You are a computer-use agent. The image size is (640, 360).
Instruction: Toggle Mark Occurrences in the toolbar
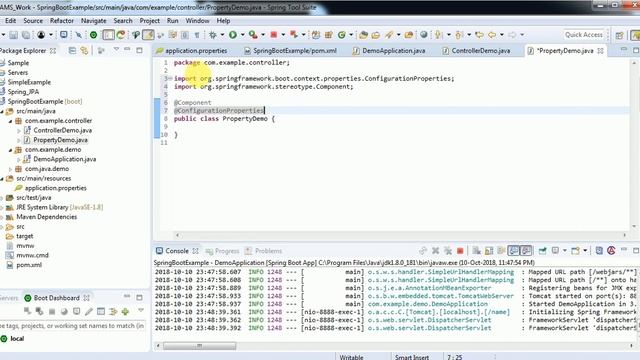(148, 35)
